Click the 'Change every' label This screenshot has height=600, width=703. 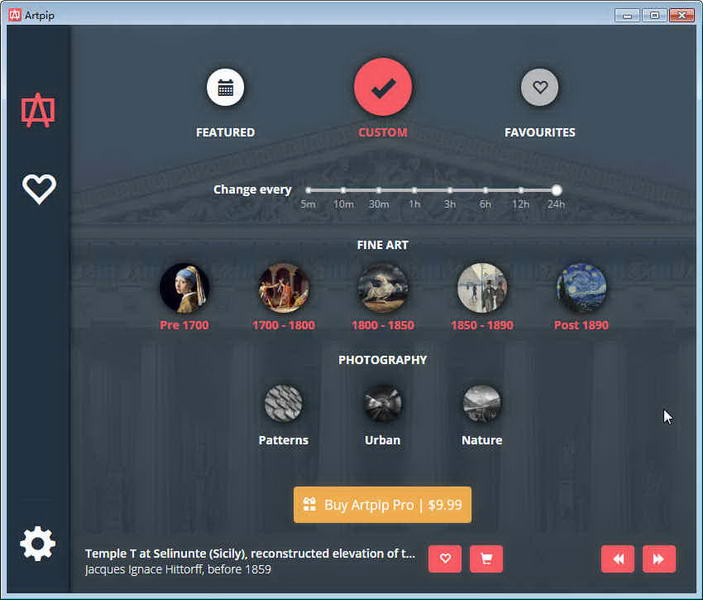coord(252,190)
